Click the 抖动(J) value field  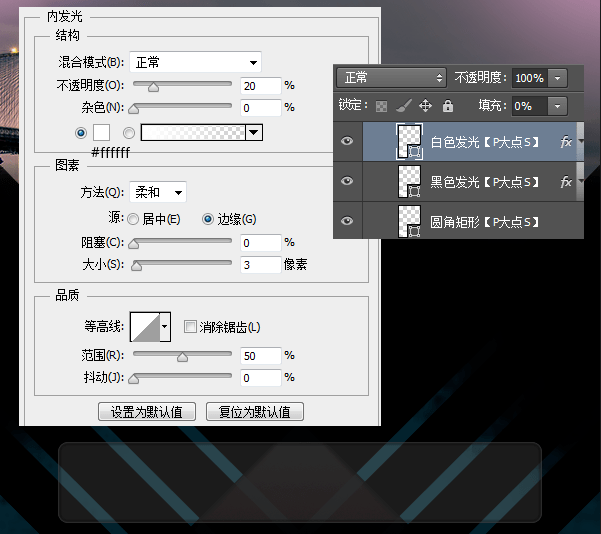261,378
